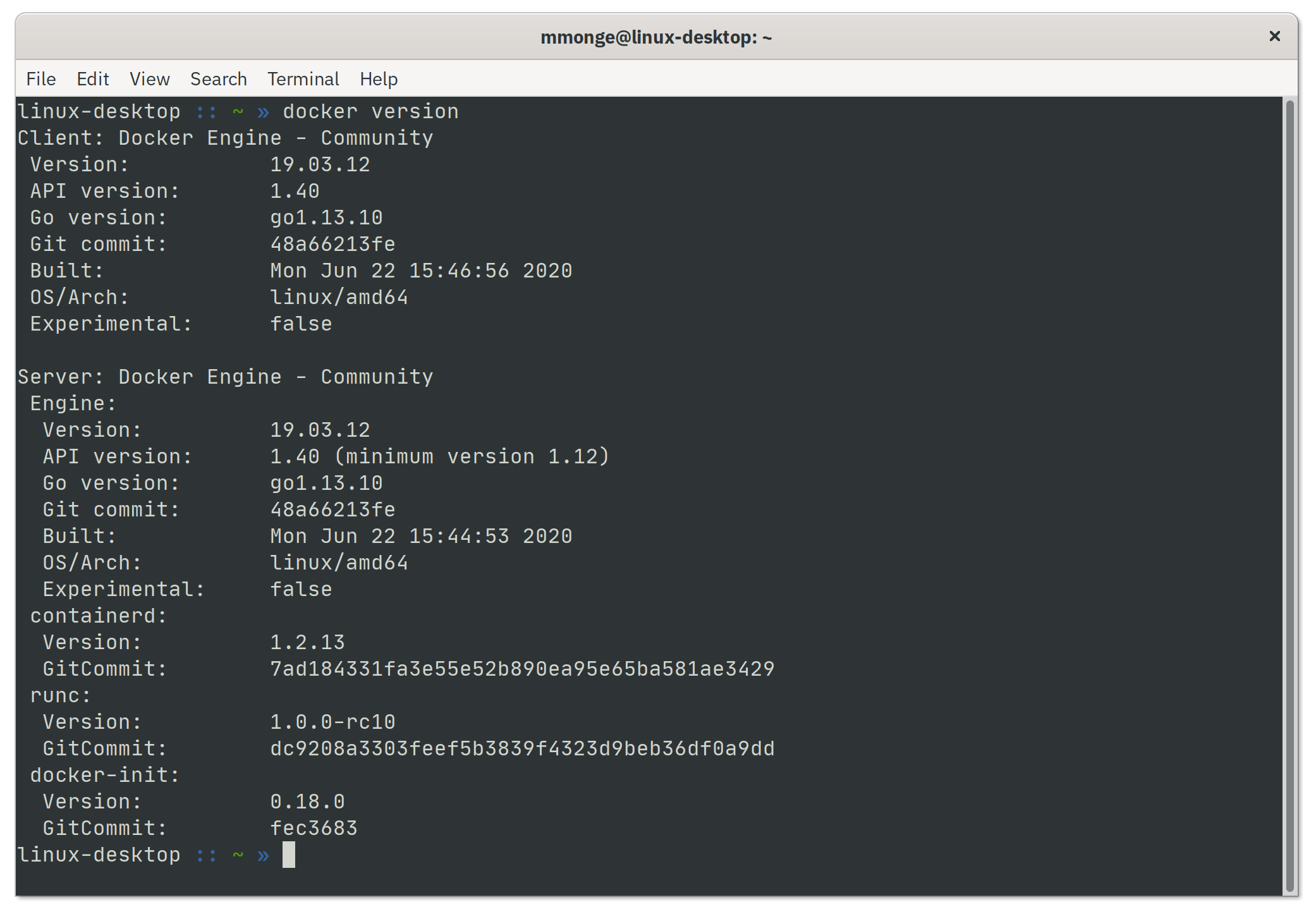The image size is (1316, 914).
Task: Click containerd GitCommit hash 7ad184331fa3...
Action: pyautogui.click(x=522, y=669)
